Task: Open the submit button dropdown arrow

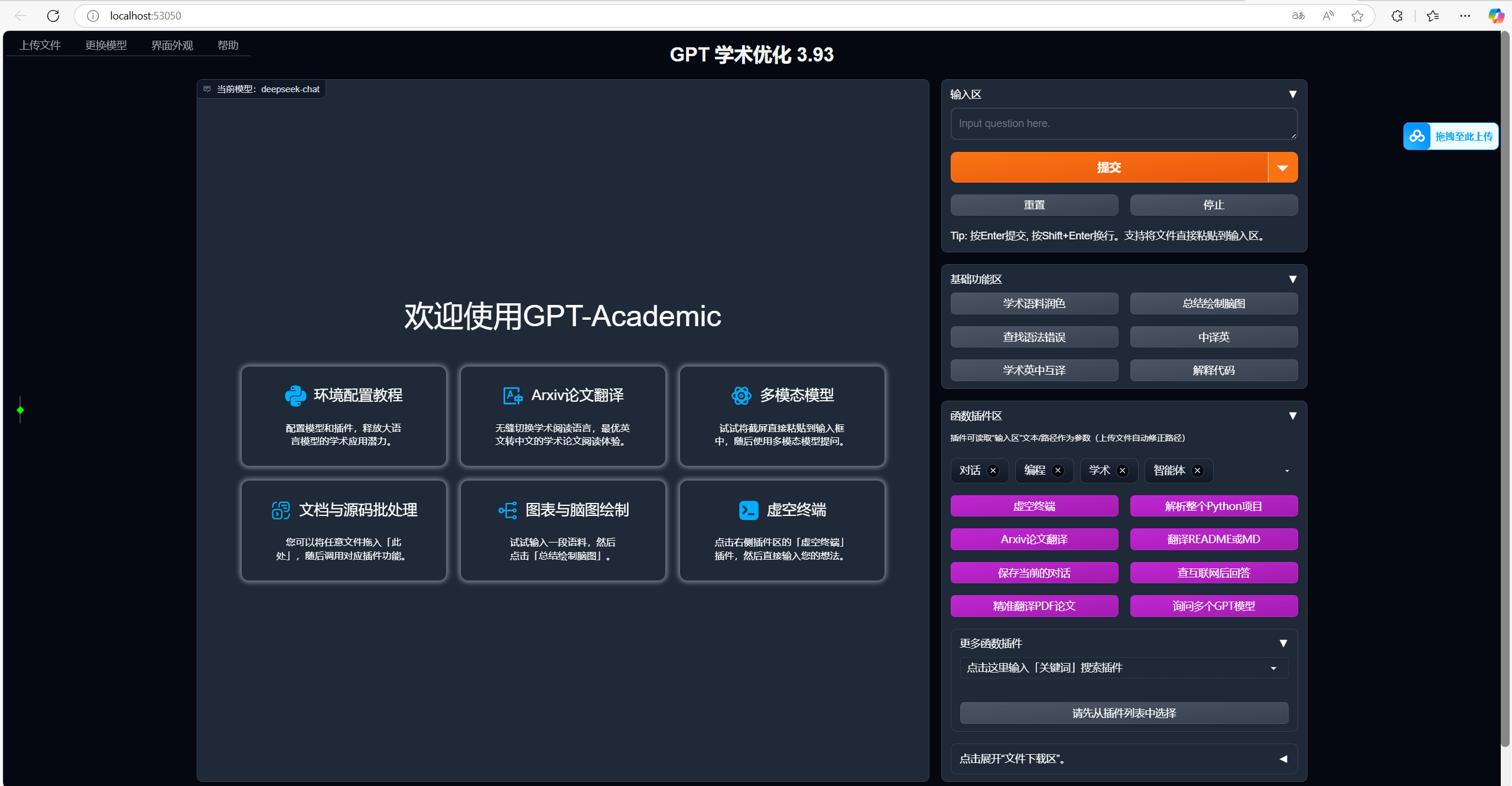Action: (1282, 168)
